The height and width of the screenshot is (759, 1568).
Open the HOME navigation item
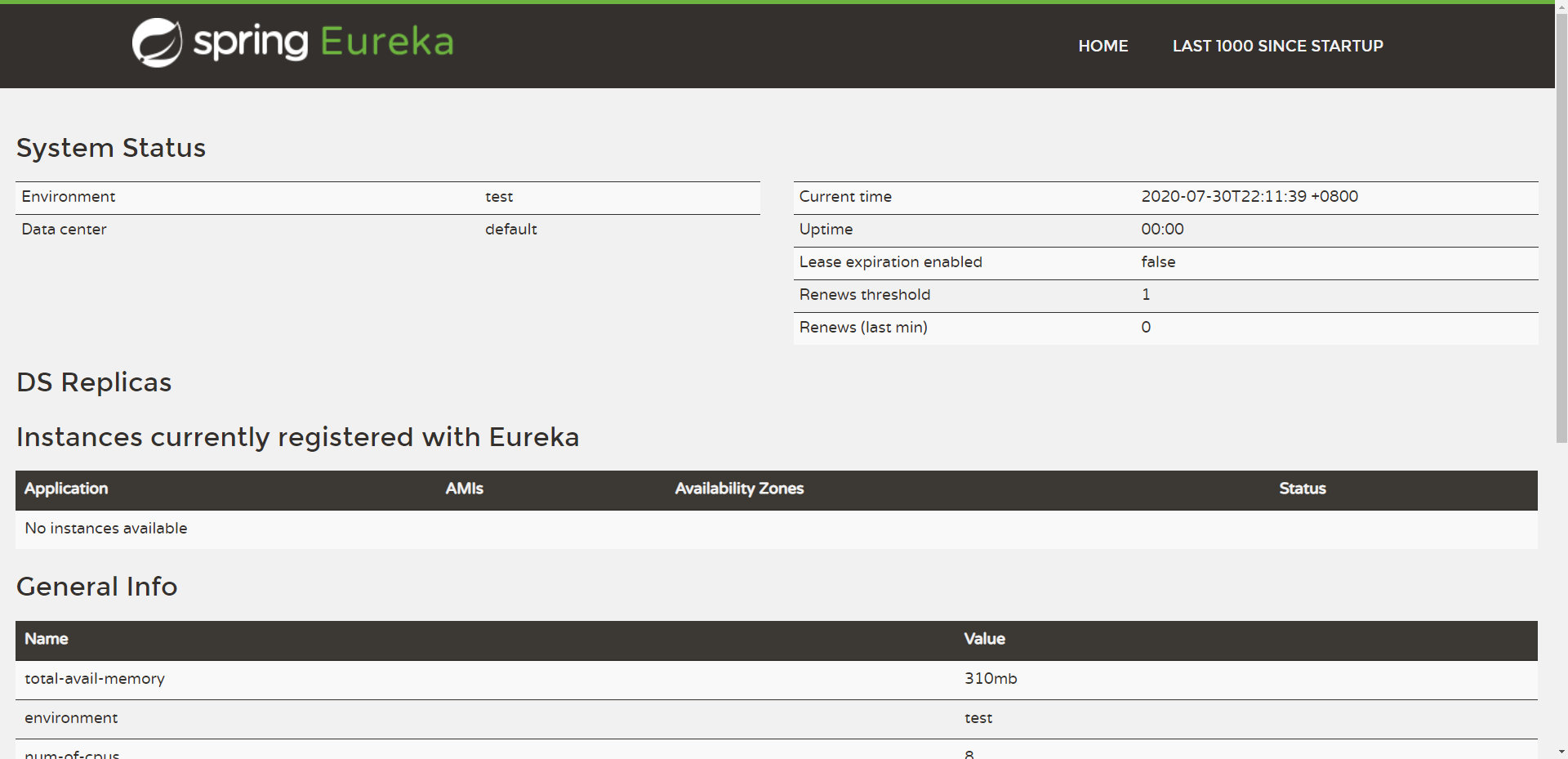click(1102, 47)
